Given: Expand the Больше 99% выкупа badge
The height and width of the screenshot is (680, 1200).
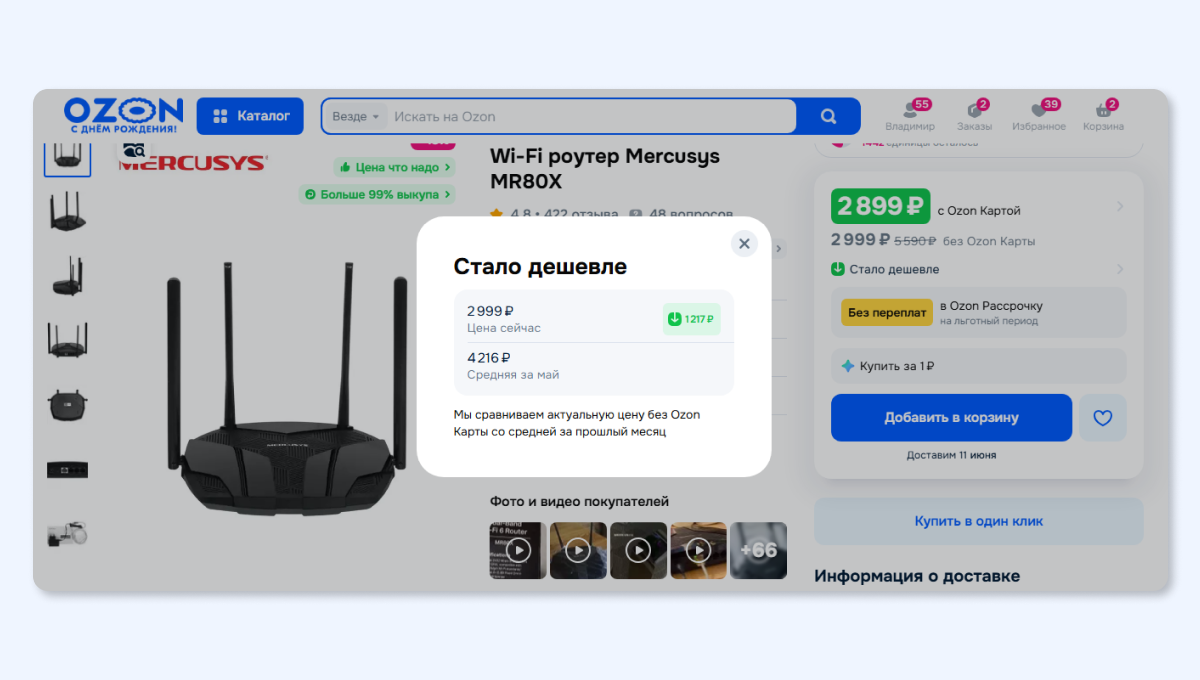Looking at the screenshot, I should coord(378,194).
